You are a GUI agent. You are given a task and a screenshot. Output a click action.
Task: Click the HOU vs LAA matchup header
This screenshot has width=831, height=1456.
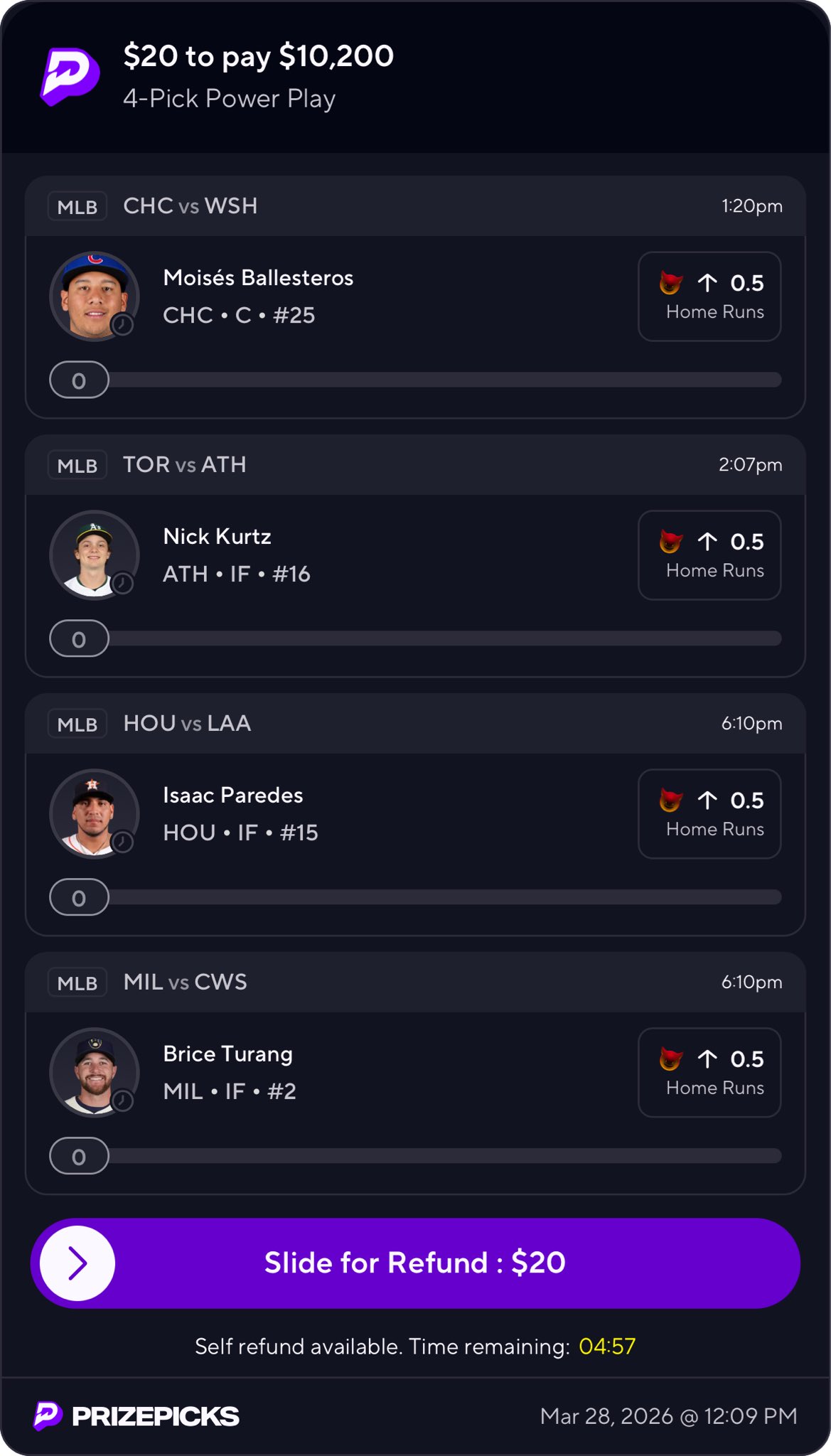point(187,724)
